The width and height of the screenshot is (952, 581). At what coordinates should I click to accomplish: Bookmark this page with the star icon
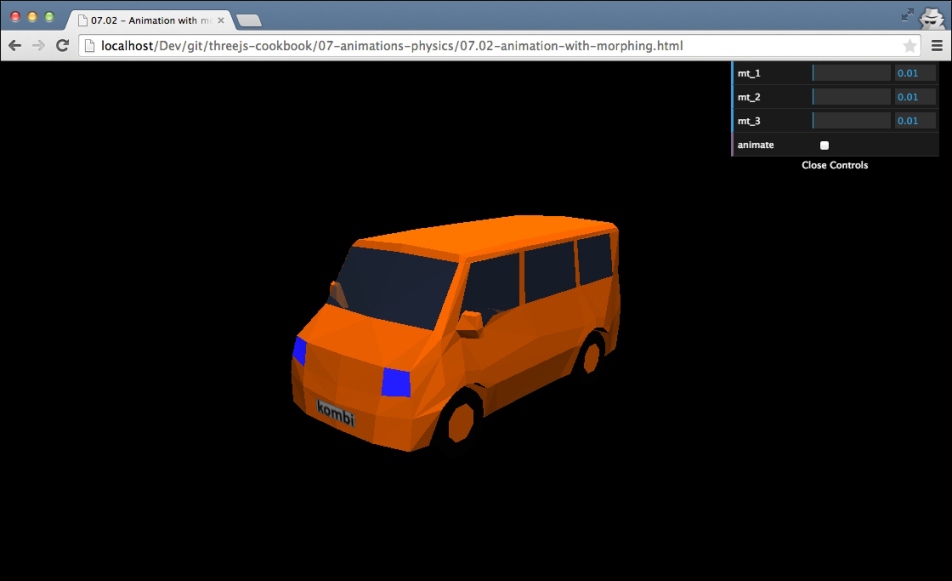pos(910,46)
